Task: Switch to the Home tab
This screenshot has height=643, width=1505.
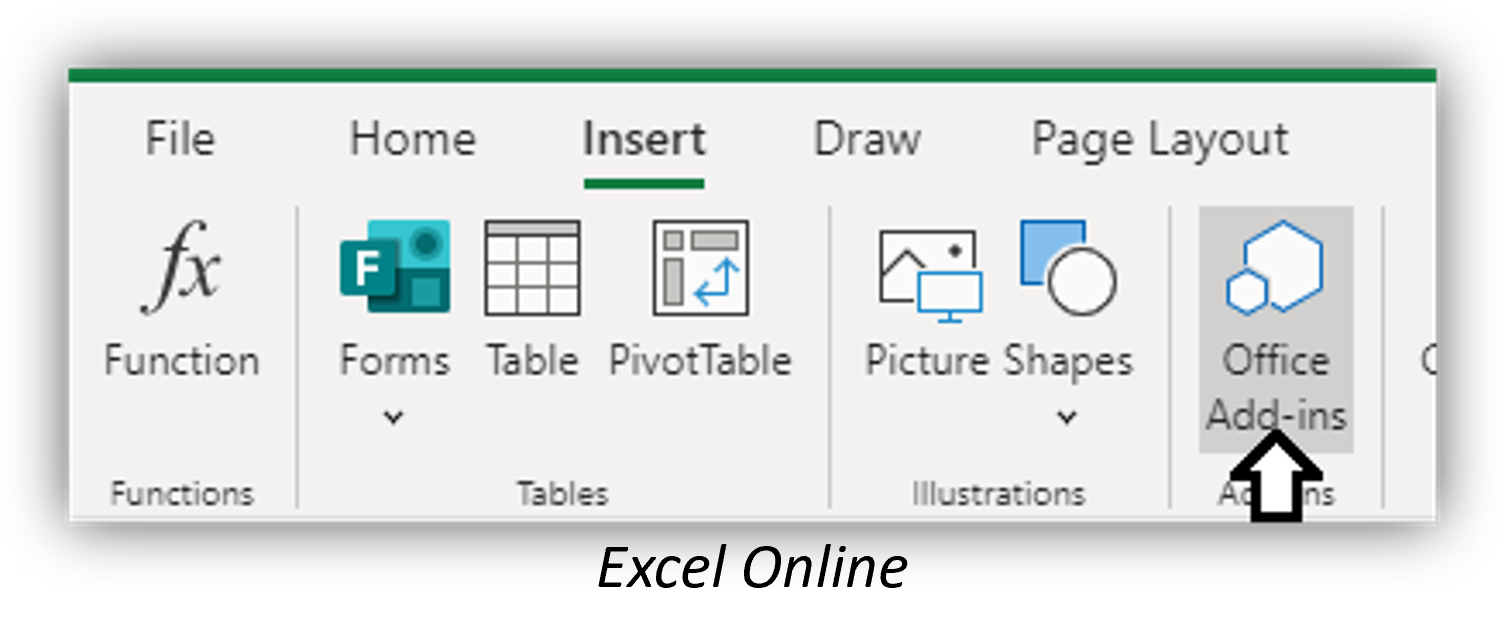Action: (x=412, y=138)
